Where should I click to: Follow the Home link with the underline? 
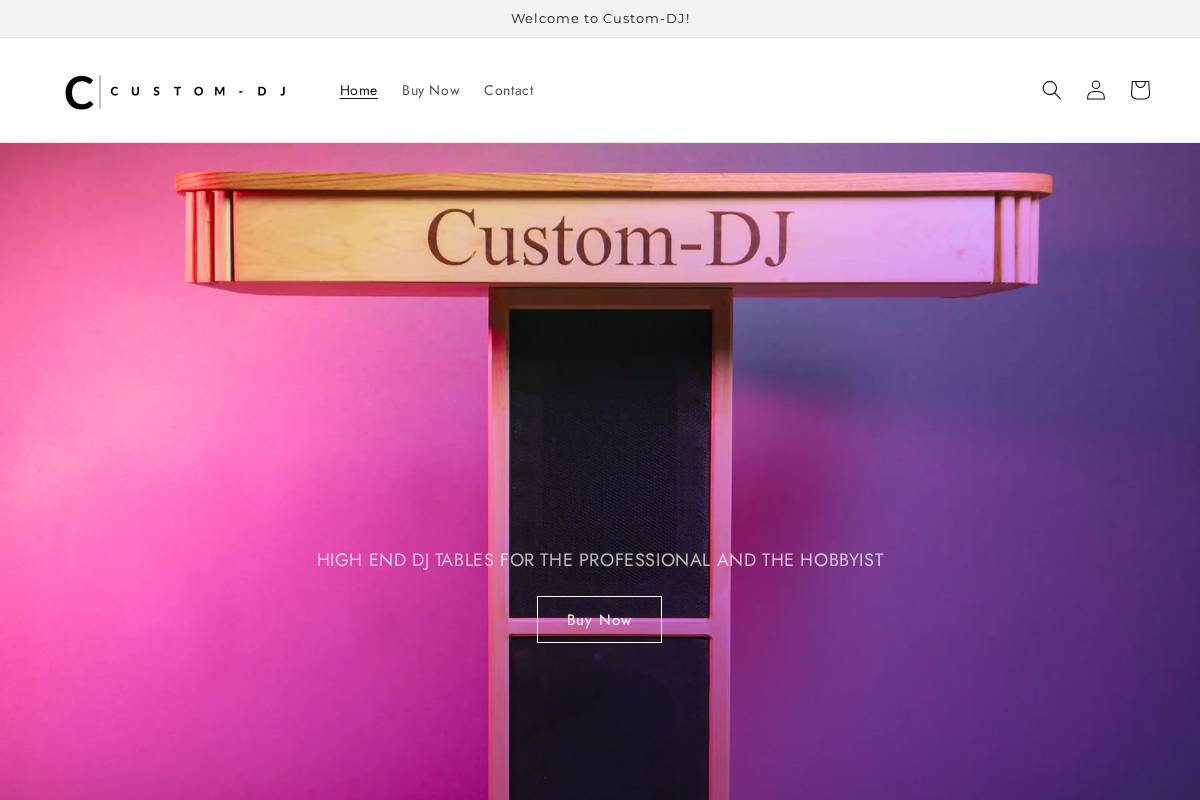click(x=358, y=90)
